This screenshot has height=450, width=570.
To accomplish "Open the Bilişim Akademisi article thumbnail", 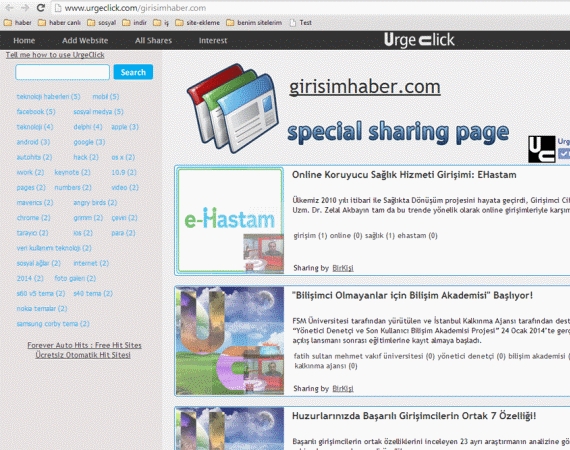I will pyautogui.click(x=230, y=341).
